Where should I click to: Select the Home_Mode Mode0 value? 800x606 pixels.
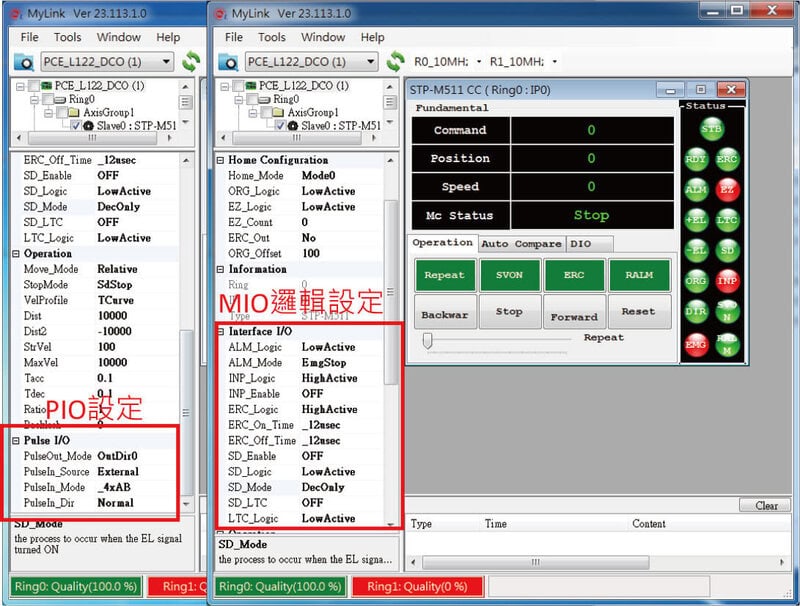pyautogui.click(x=318, y=176)
